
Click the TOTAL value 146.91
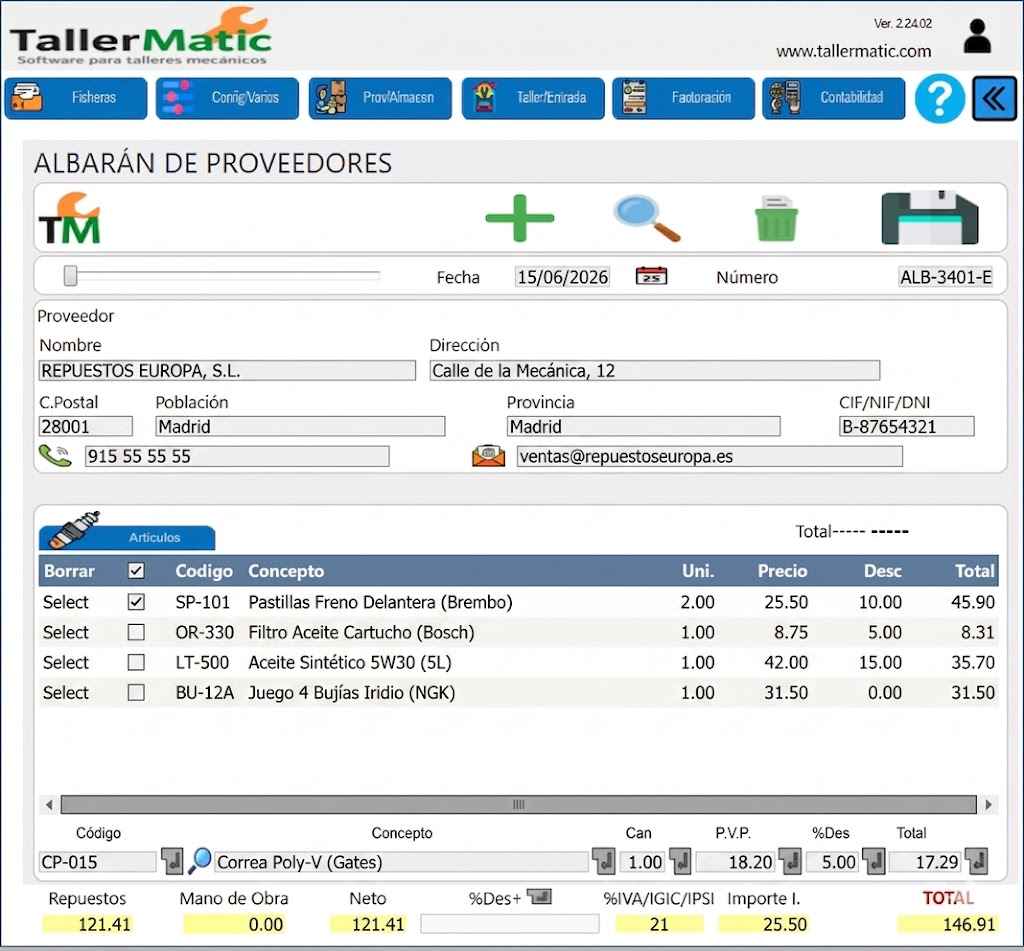948,924
